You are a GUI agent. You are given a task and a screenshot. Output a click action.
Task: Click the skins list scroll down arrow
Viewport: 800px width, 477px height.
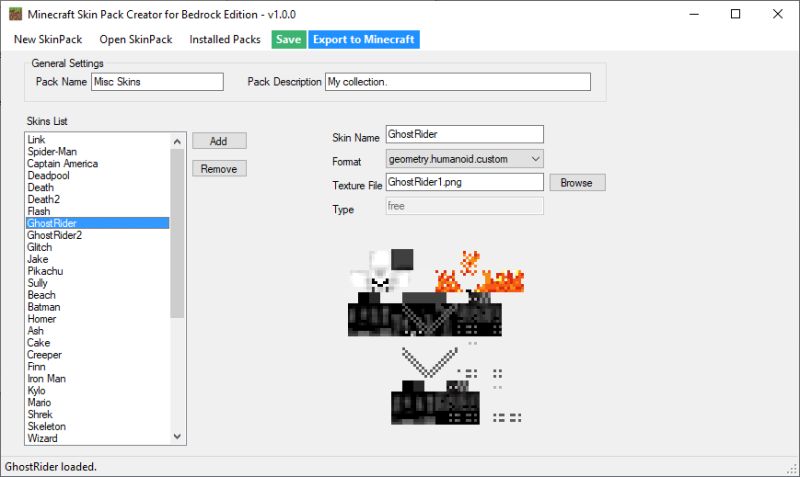click(x=177, y=436)
